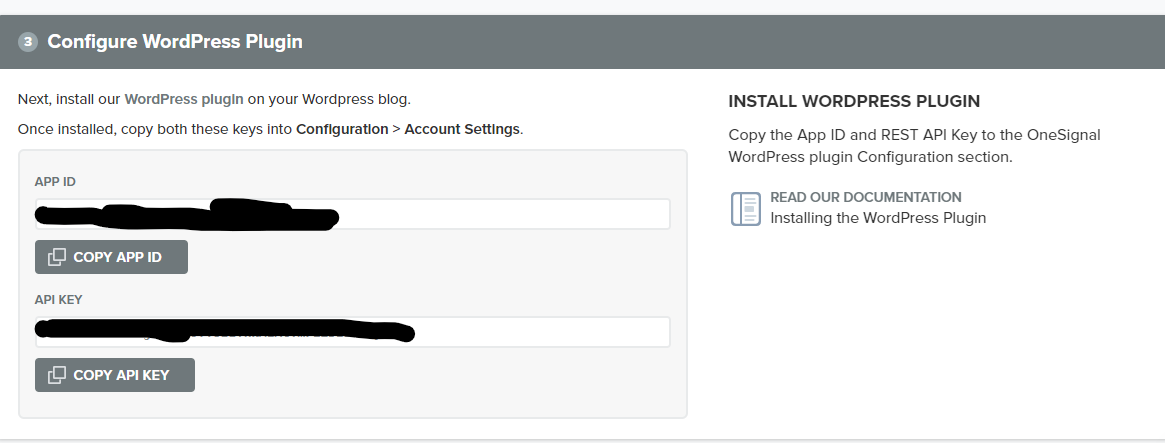This screenshot has width=1165, height=443.
Task: Open the WordPress plugin link
Action: 184,99
